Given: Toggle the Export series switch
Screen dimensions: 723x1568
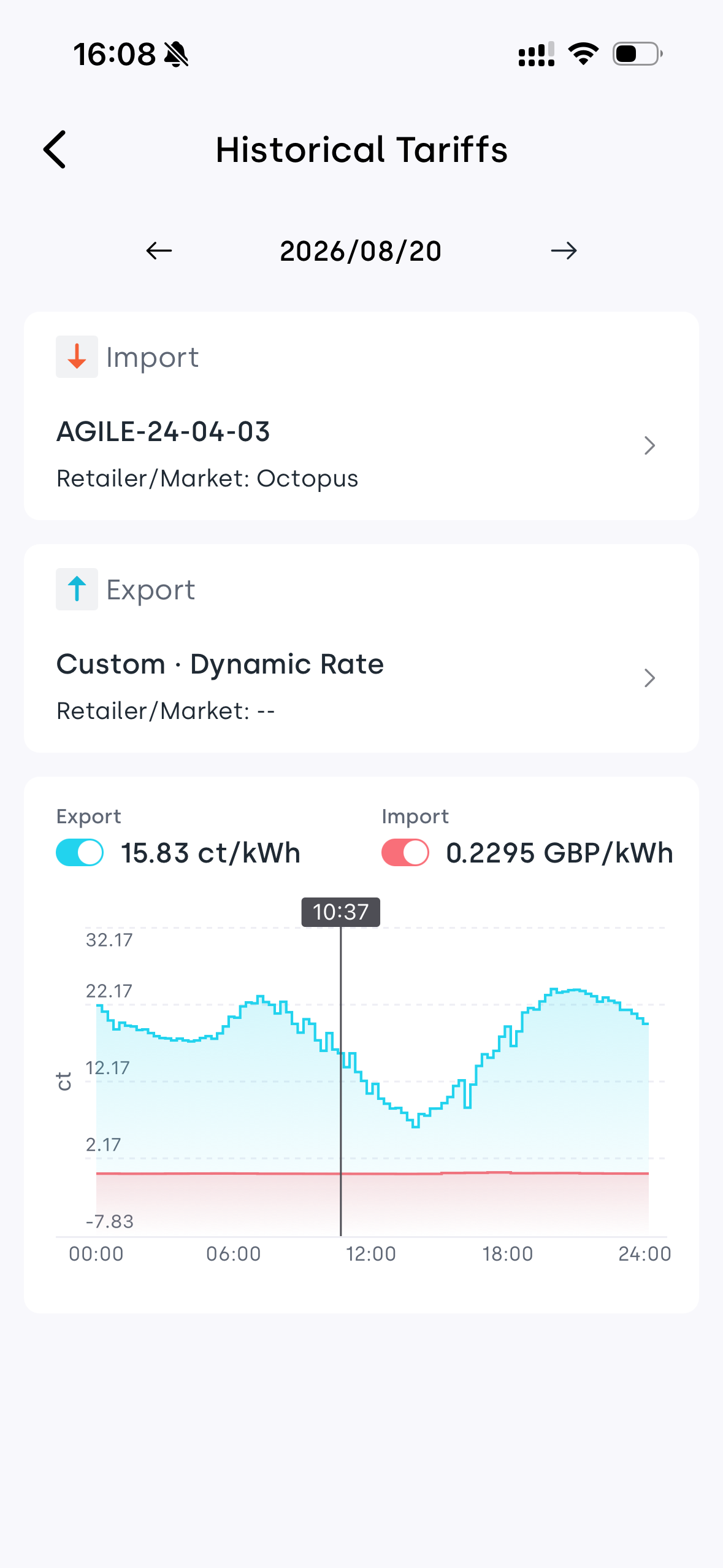Looking at the screenshot, I should coord(80,853).
